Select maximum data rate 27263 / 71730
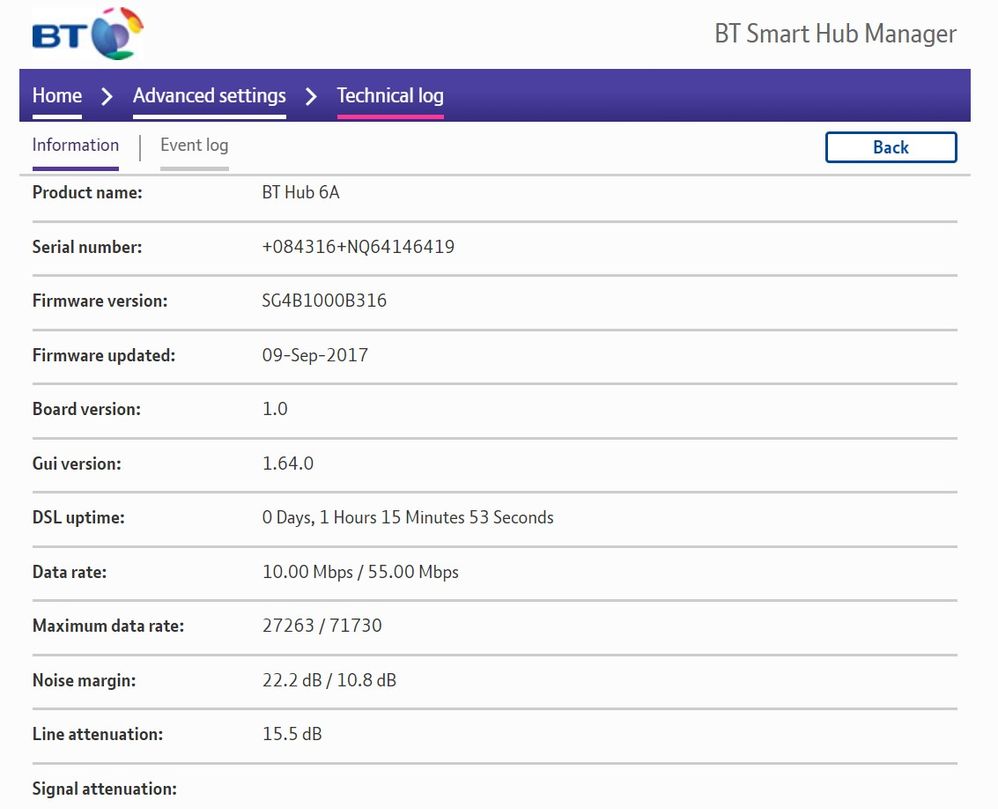998x809 pixels. [x=322, y=626]
